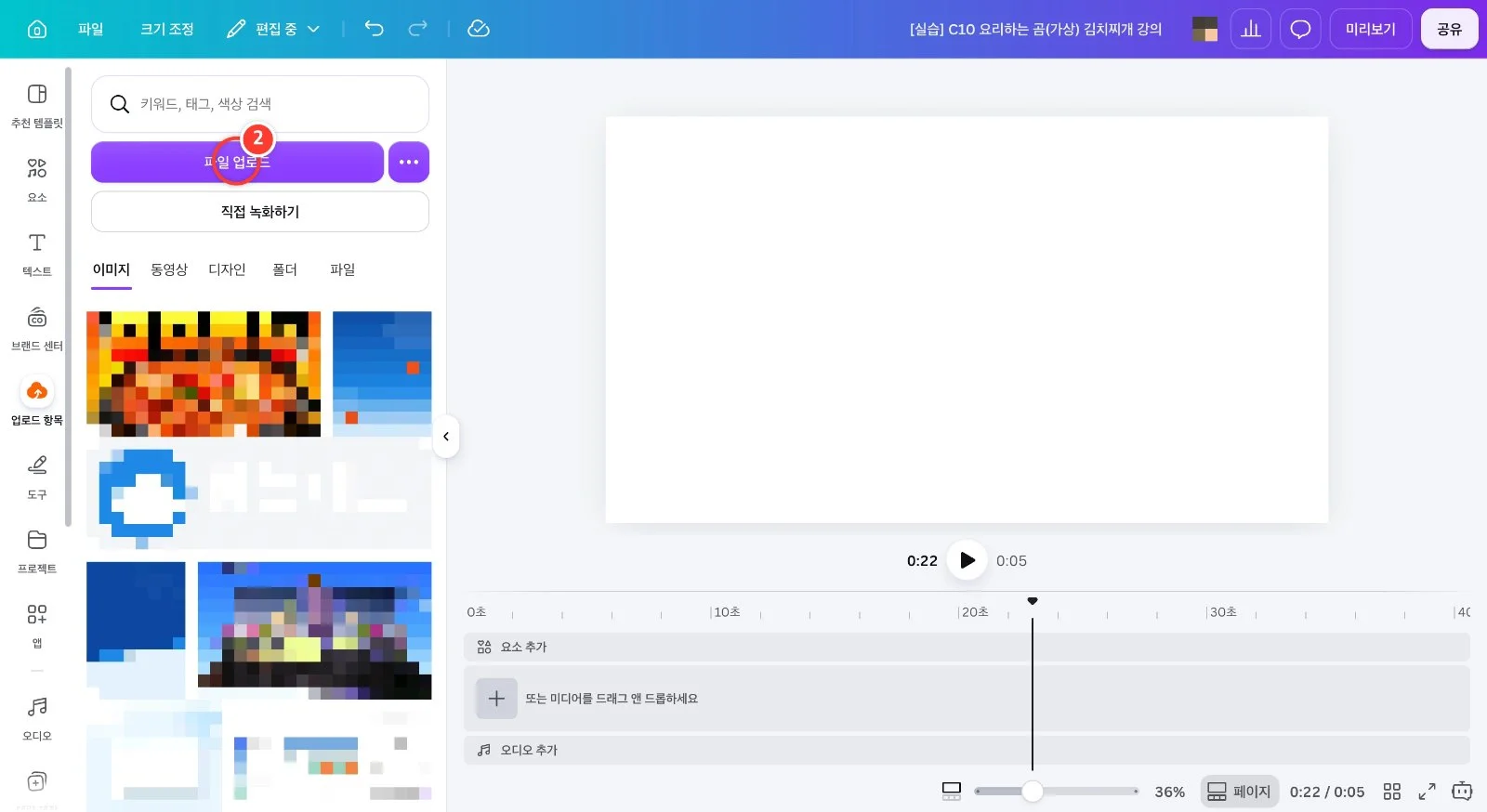Open the Elements (요소) panel
The width and height of the screenshot is (1487, 812).
coord(37,180)
